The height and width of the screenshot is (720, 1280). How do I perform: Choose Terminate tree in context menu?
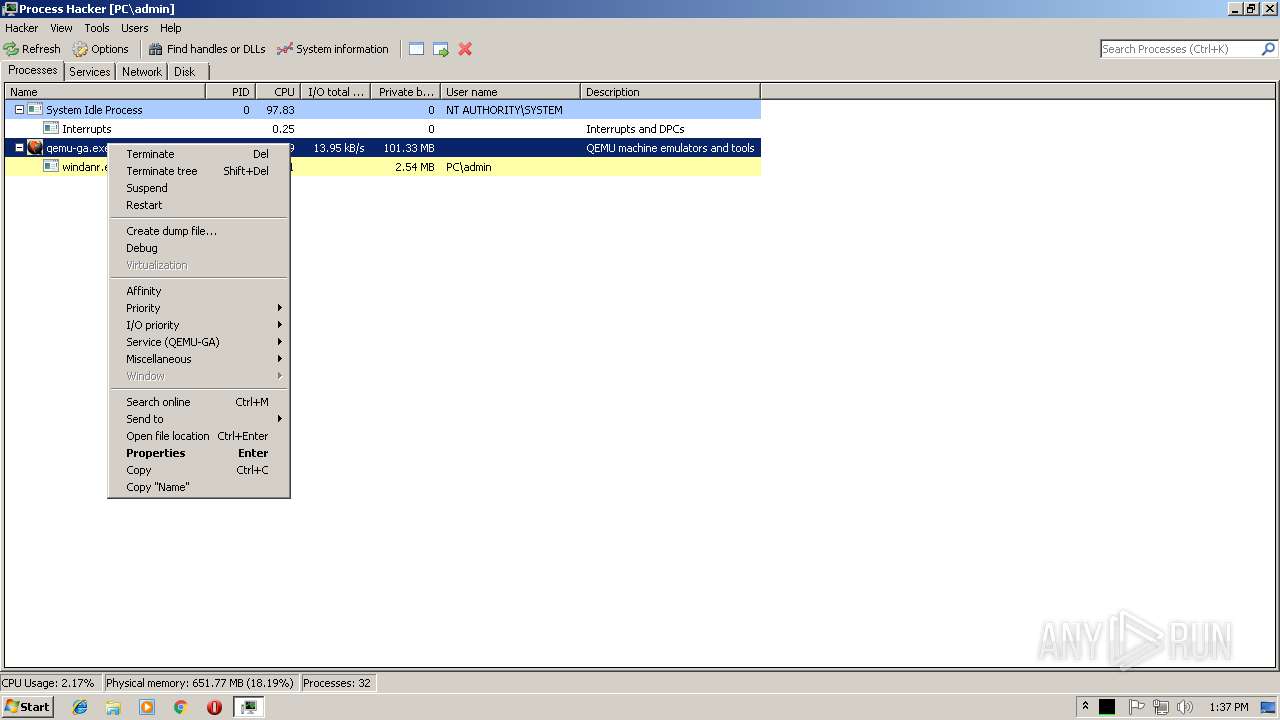click(199, 171)
